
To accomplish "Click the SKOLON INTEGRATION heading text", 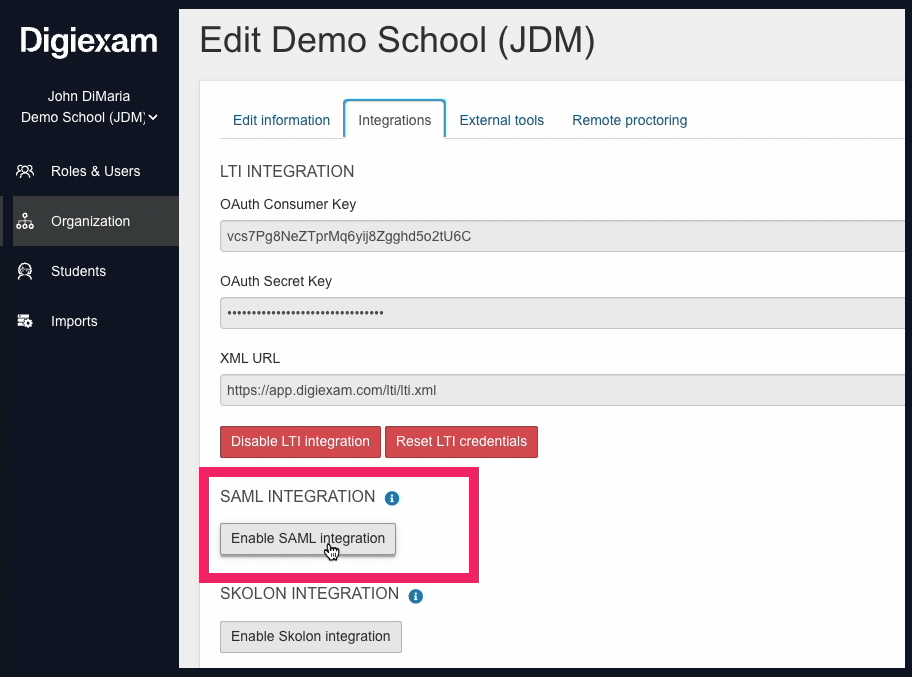I will (x=309, y=594).
